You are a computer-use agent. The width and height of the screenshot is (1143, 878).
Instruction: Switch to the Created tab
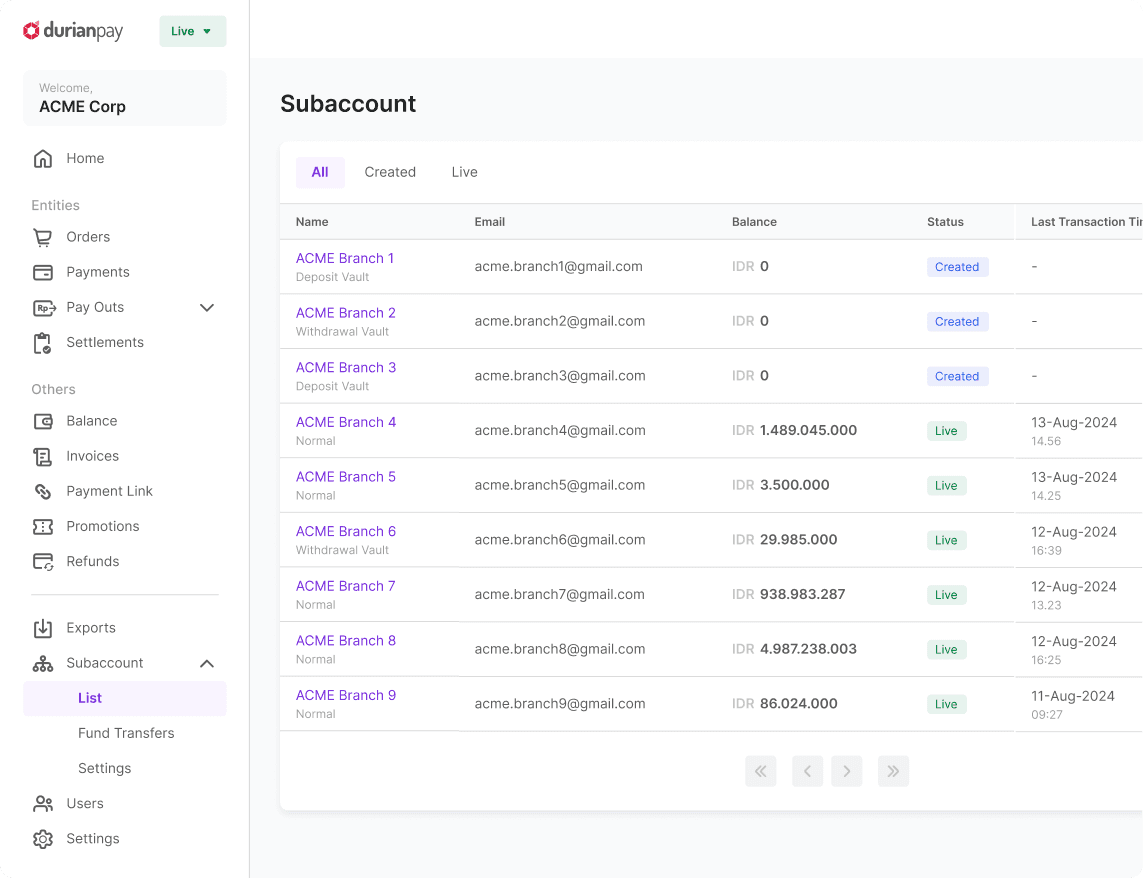390,172
